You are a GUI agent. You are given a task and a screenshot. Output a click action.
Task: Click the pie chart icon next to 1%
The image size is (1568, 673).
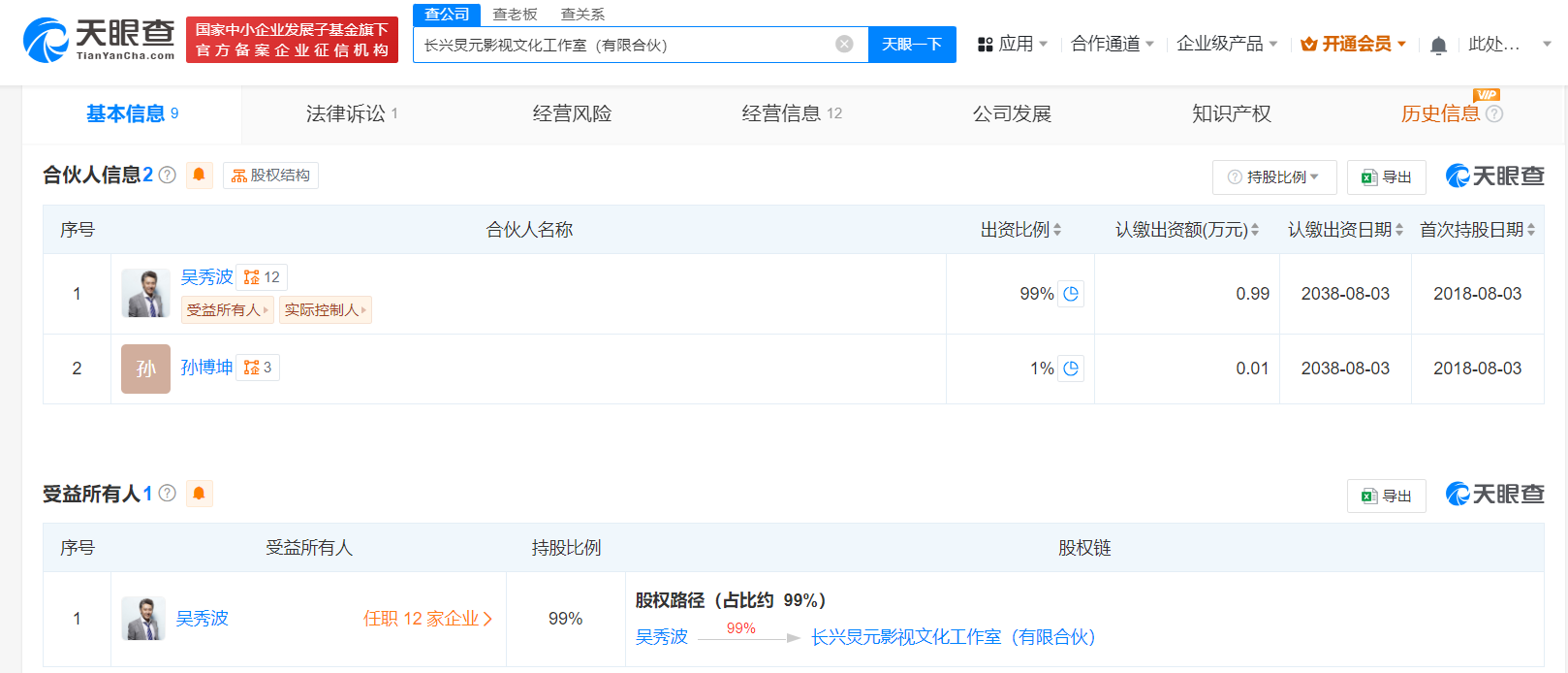[x=1071, y=369]
